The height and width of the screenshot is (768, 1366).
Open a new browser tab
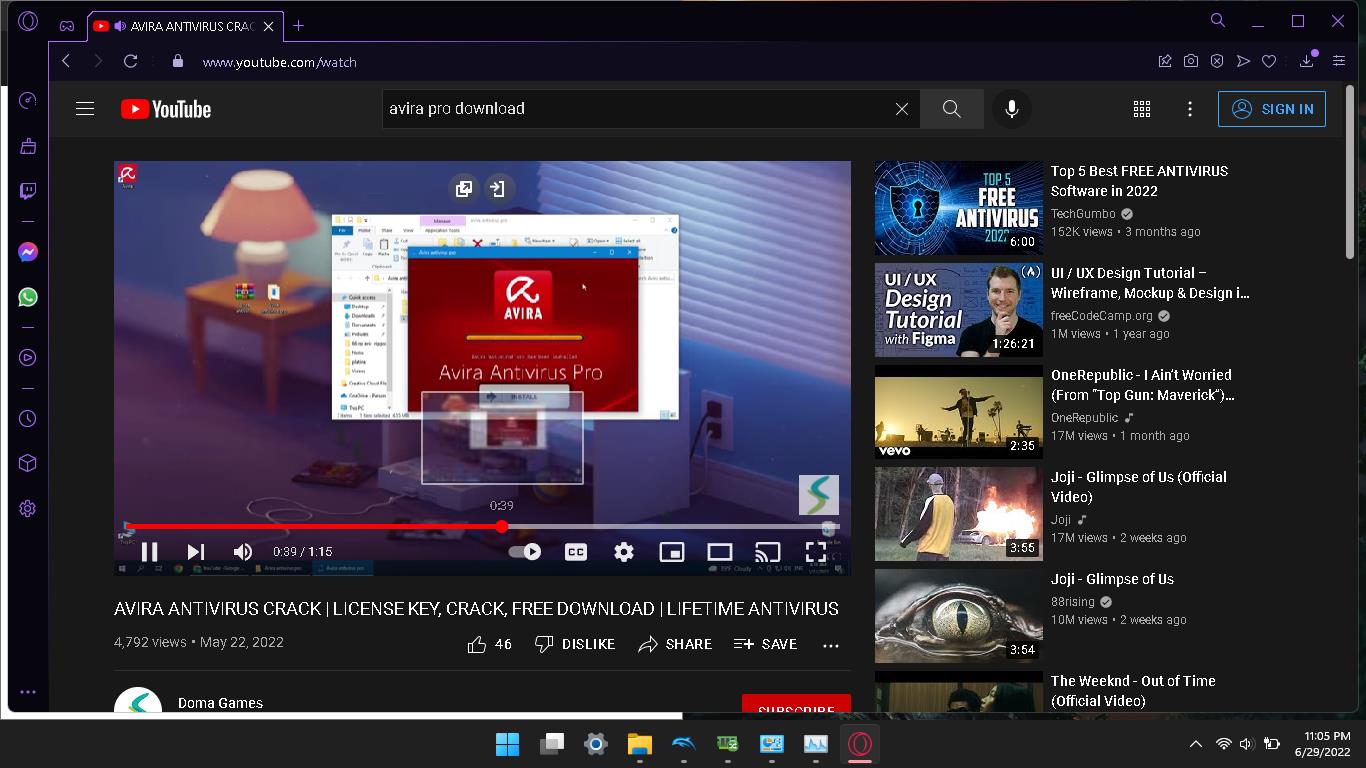coord(298,26)
